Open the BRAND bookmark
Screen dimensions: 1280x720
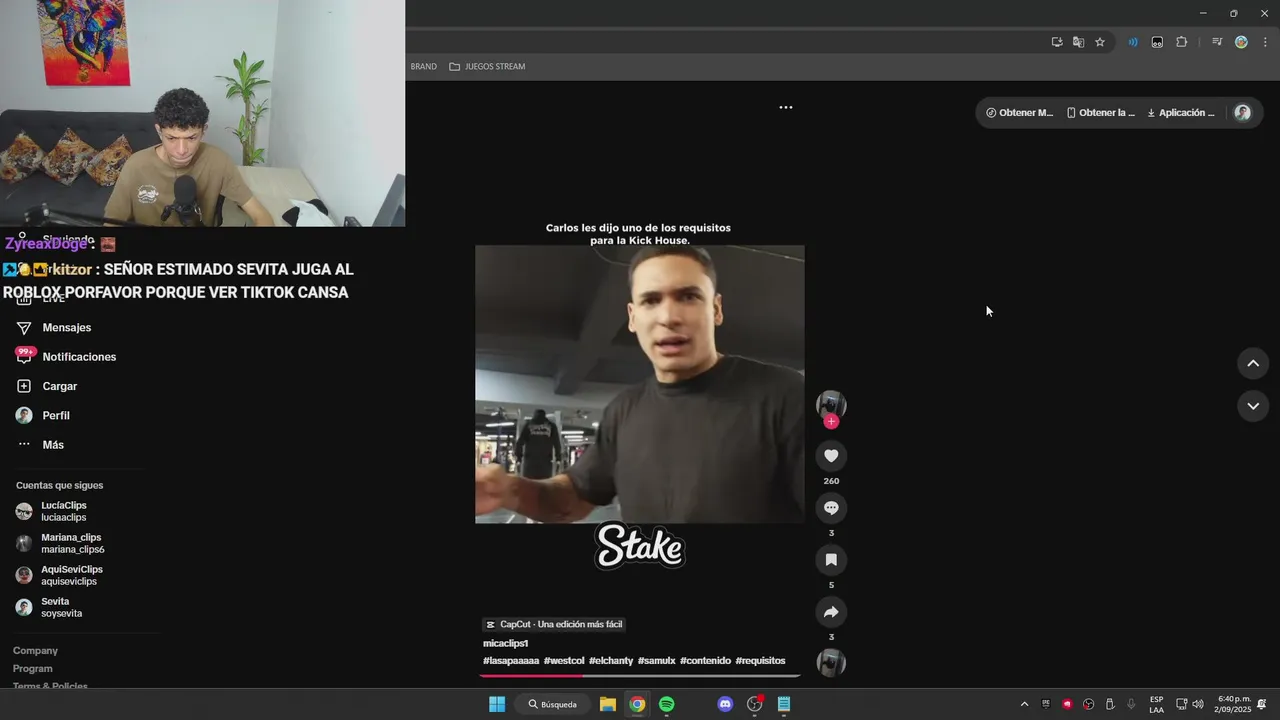pyautogui.click(x=423, y=67)
